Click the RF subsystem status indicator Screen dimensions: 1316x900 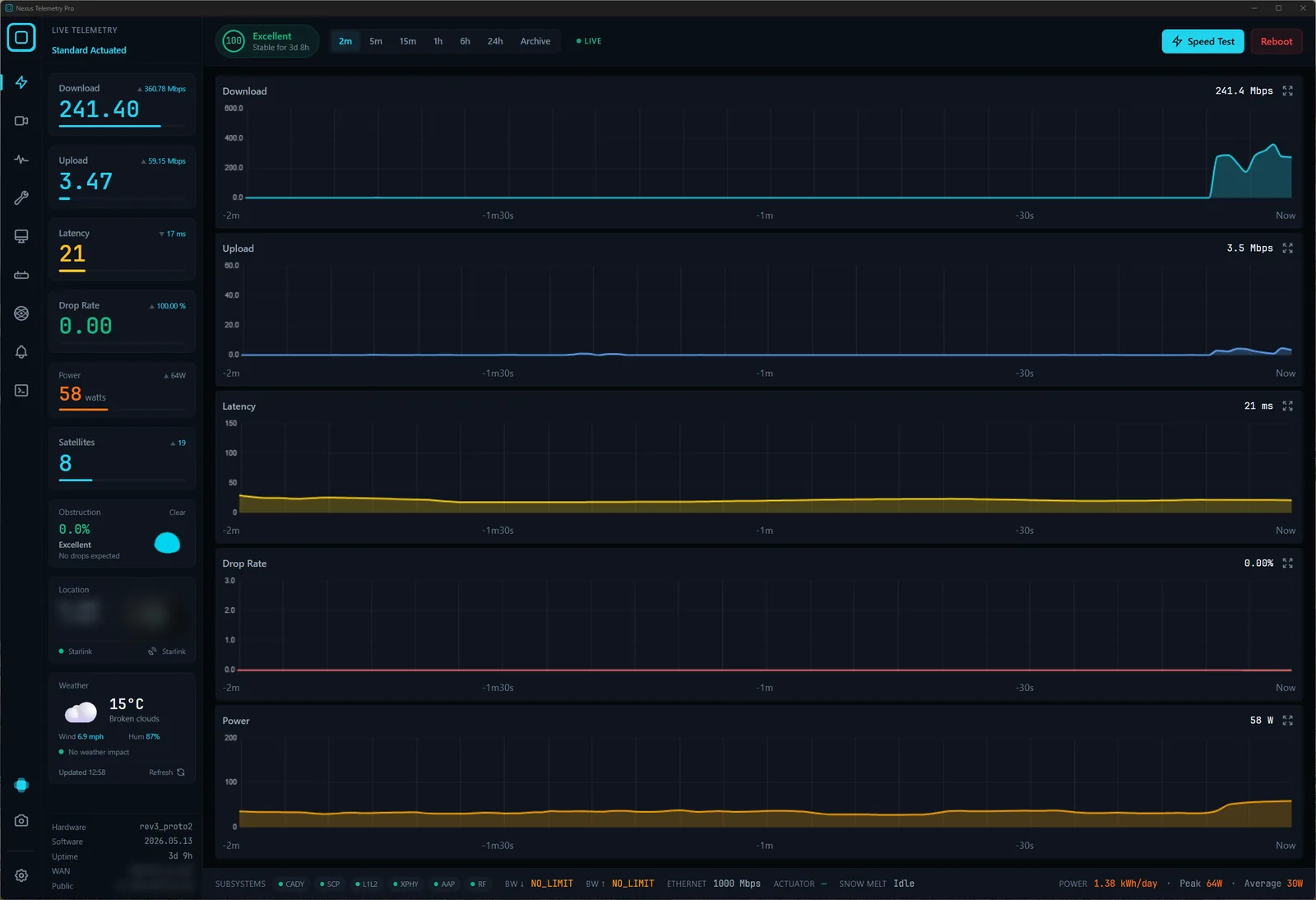point(478,884)
